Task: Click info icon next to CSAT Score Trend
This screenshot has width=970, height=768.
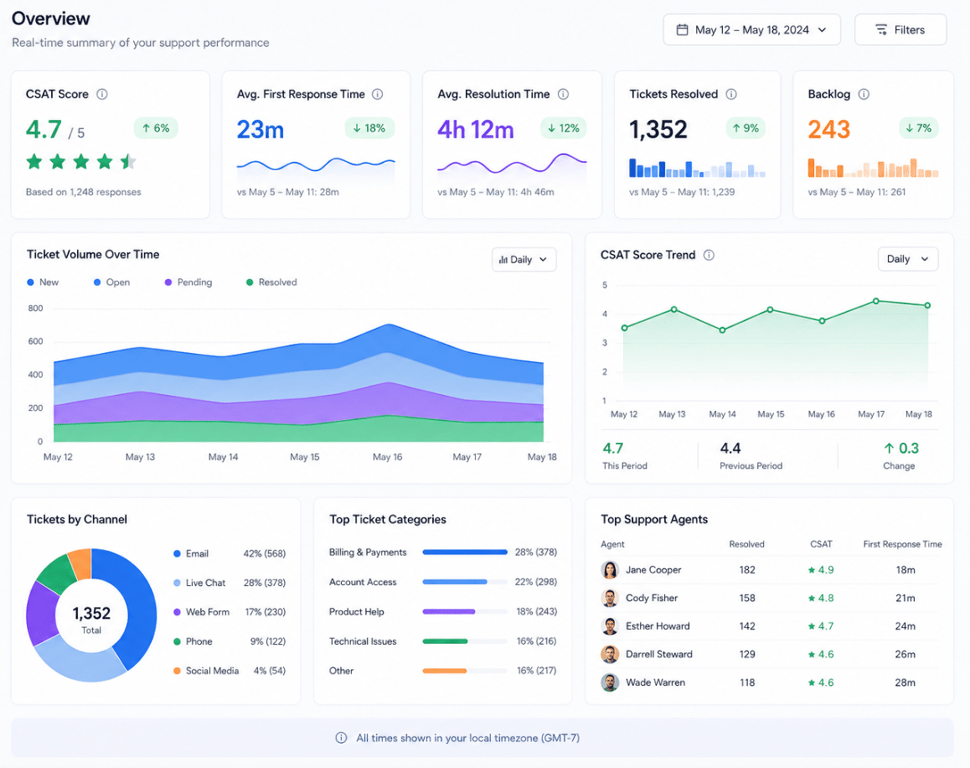Action: 709,255
